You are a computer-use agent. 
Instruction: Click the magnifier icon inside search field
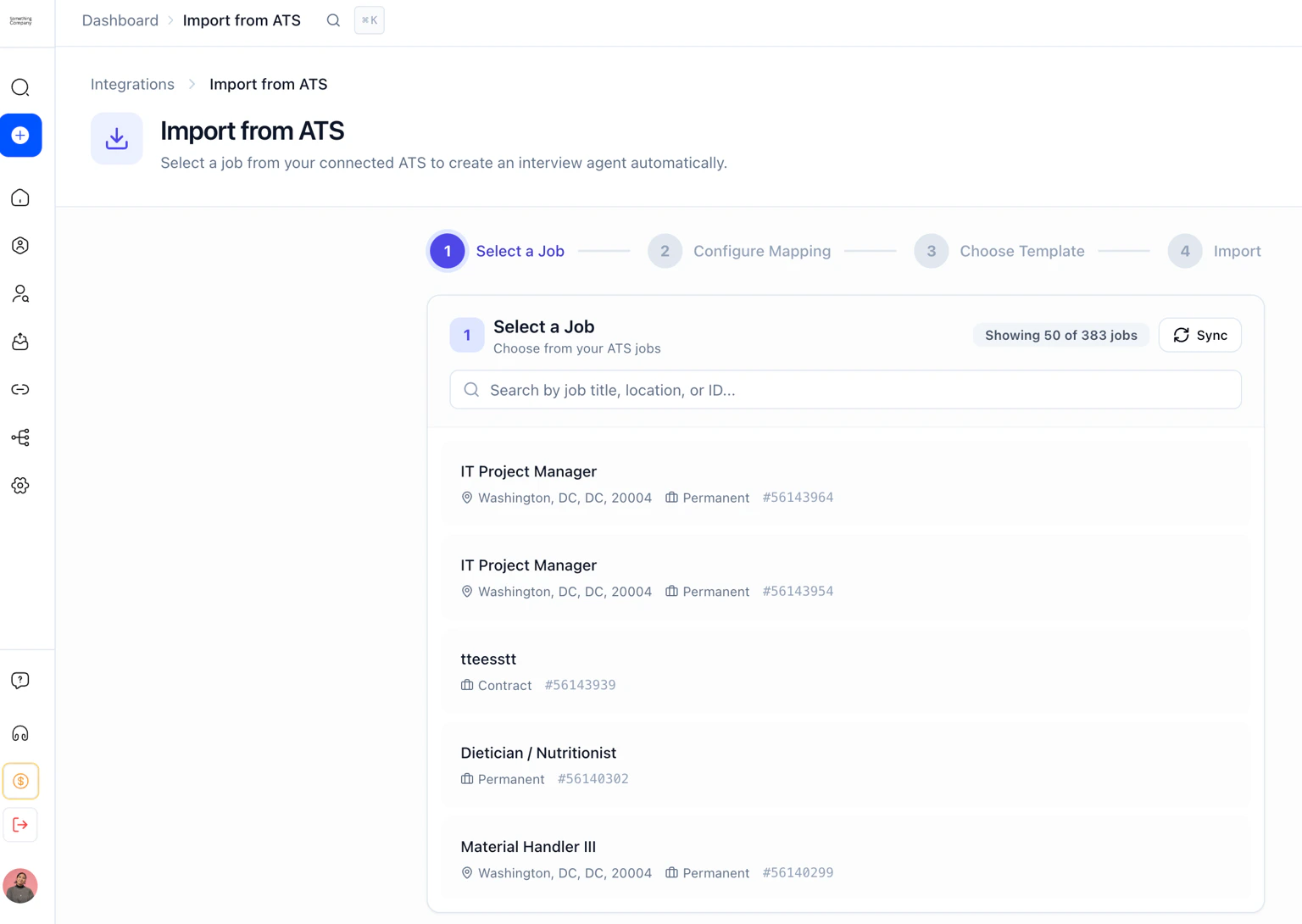point(471,390)
